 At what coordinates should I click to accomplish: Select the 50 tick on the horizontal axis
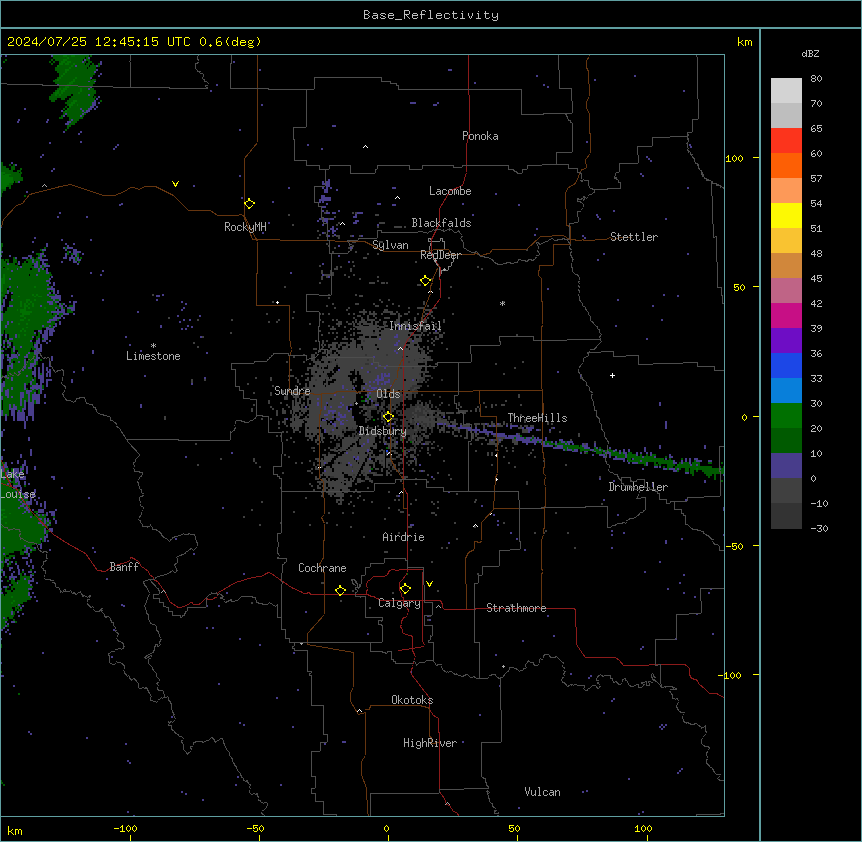(514, 828)
